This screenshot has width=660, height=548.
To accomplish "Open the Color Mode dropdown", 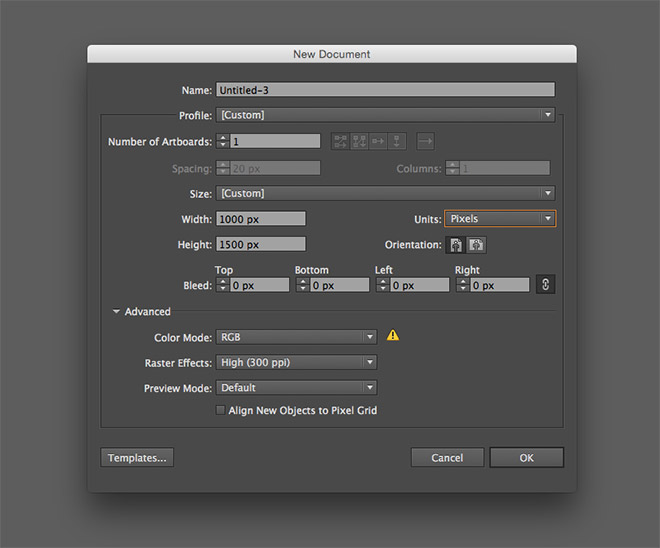I will tap(296, 337).
